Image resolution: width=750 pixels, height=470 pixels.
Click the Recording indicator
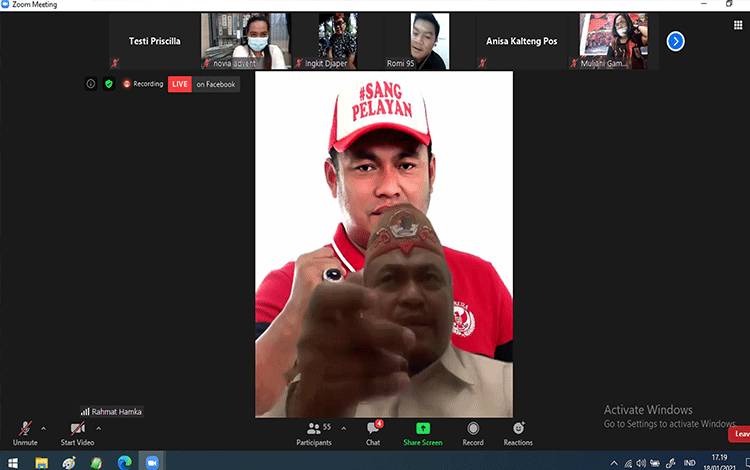click(143, 84)
